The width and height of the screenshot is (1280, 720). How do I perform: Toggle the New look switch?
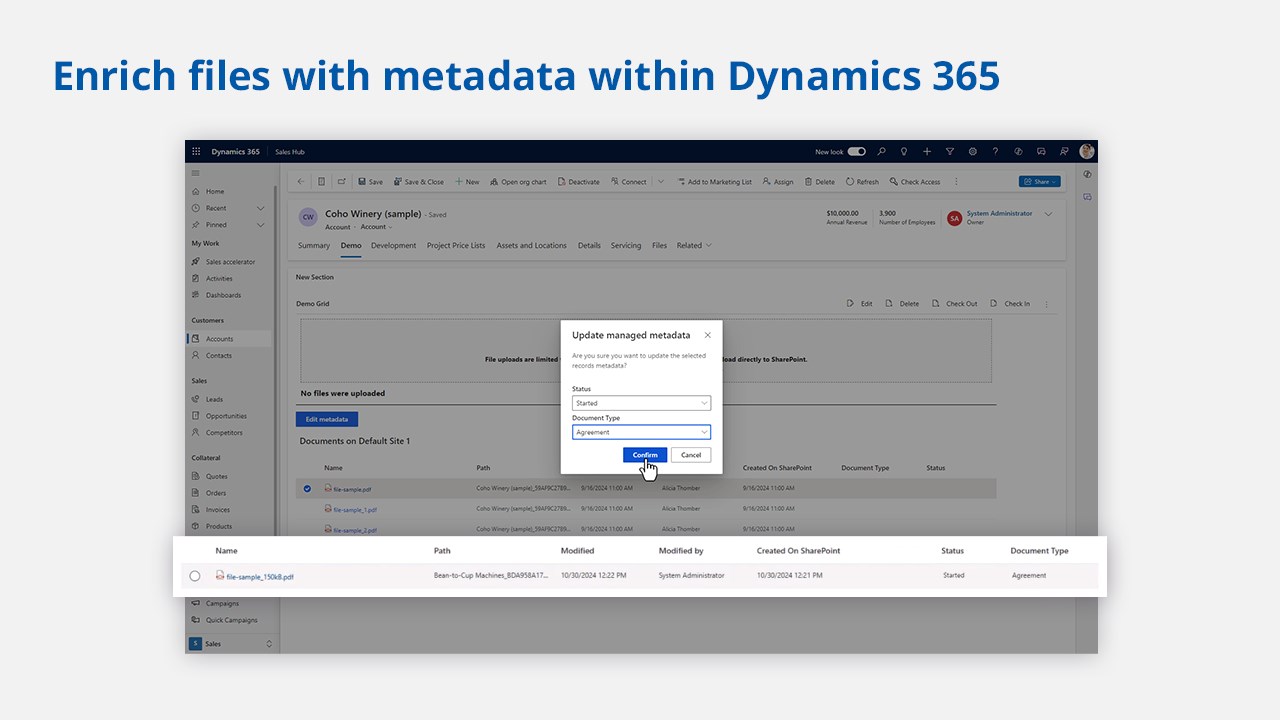pyautogui.click(x=857, y=152)
